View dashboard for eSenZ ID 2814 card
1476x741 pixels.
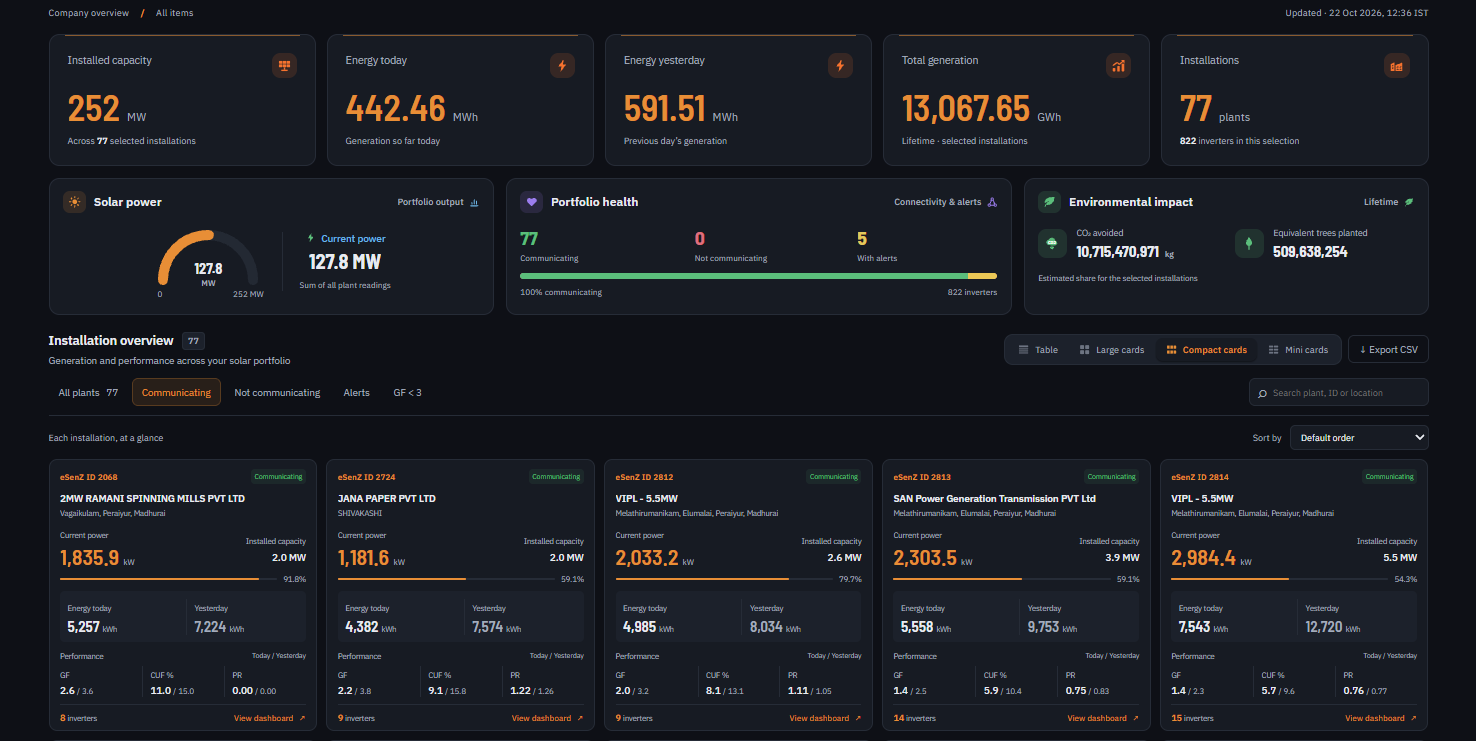(x=1381, y=718)
